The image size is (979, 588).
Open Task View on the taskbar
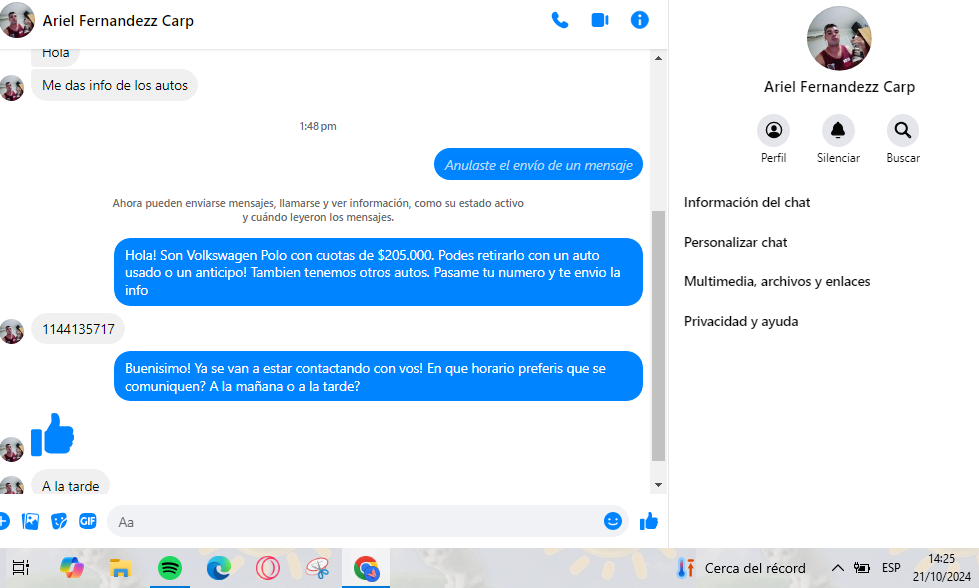[x=21, y=568]
